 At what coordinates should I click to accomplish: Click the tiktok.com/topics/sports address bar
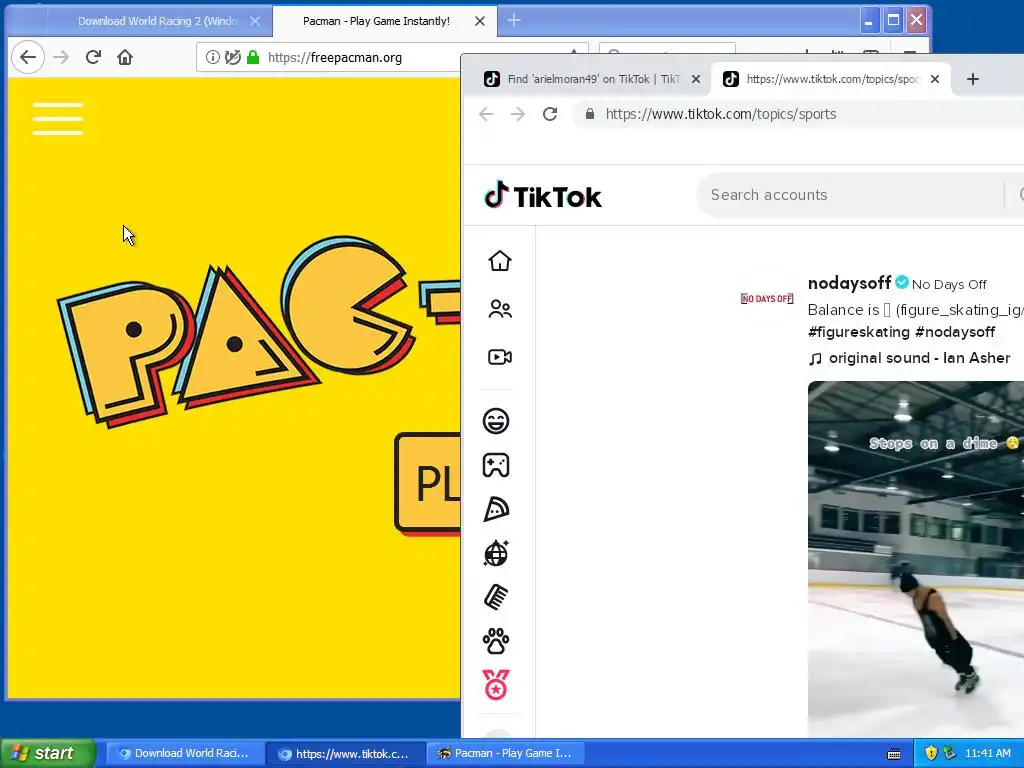coord(798,114)
